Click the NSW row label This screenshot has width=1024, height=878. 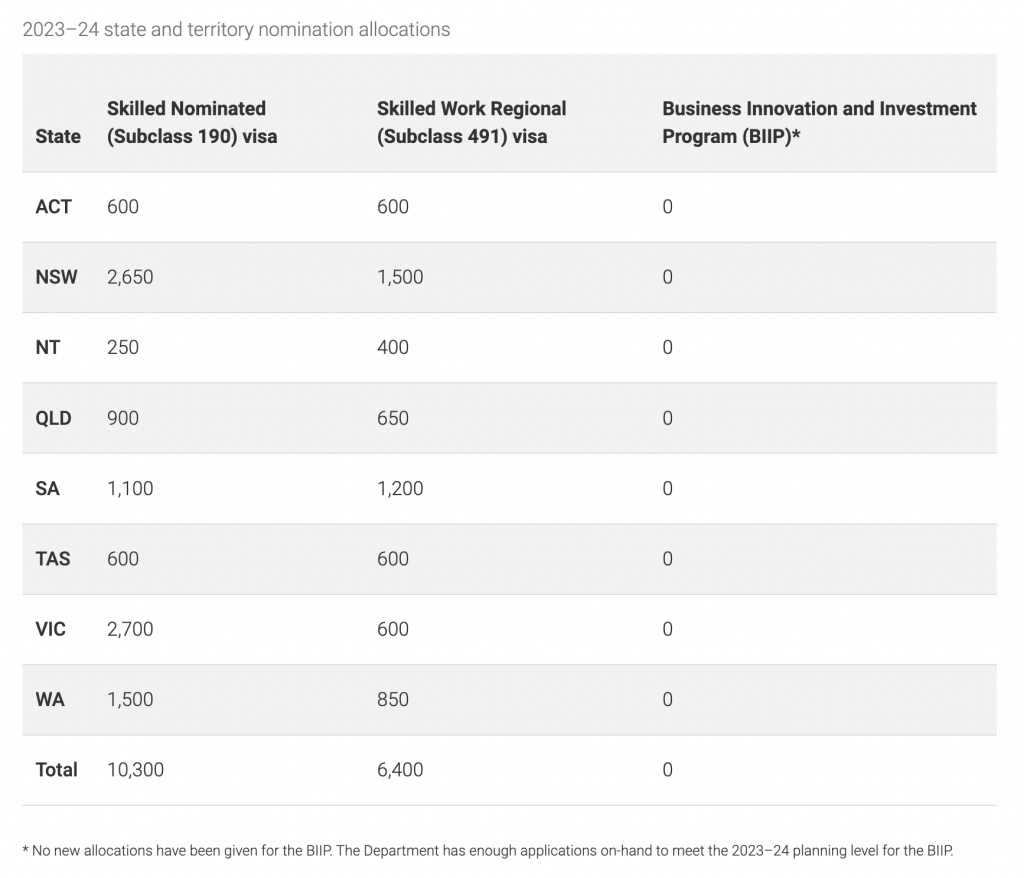coord(56,277)
